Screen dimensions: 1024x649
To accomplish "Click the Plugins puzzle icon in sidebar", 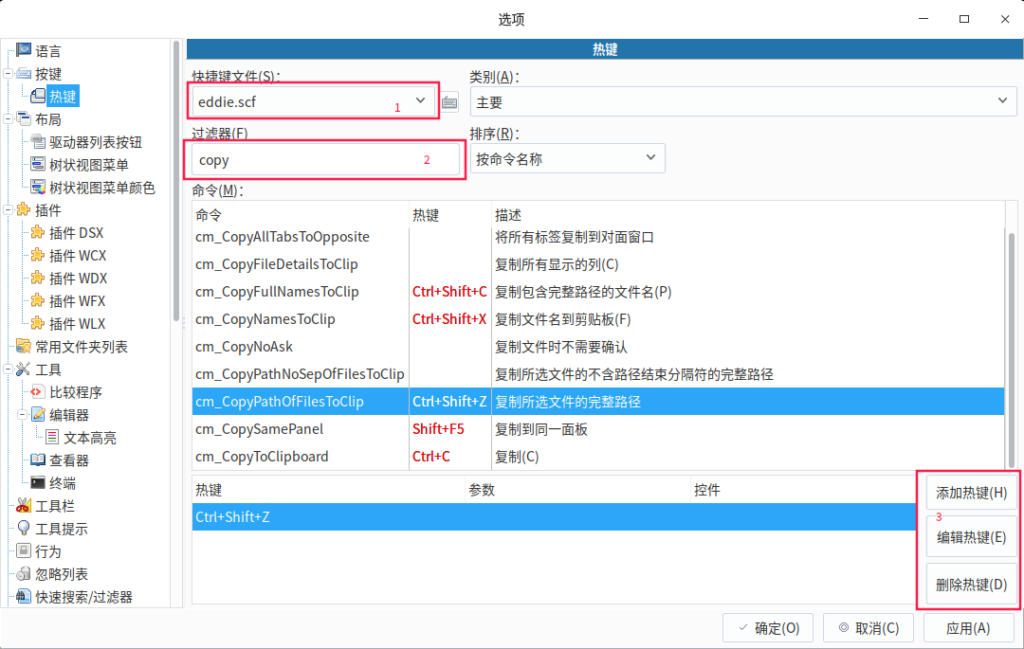I will tap(23, 210).
